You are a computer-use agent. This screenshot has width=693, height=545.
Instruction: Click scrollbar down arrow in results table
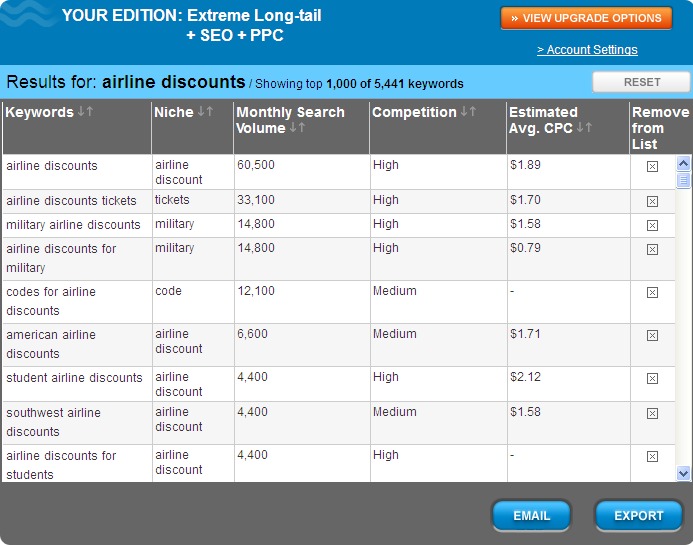[x=684, y=473]
